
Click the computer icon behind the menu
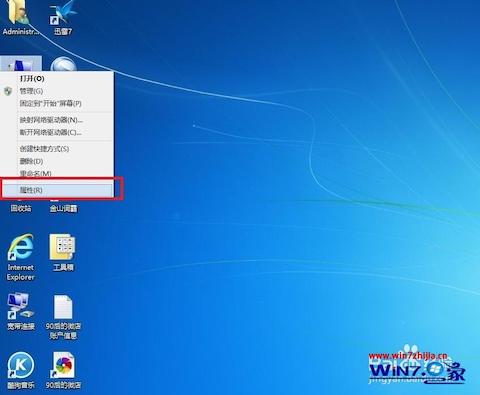21,63
